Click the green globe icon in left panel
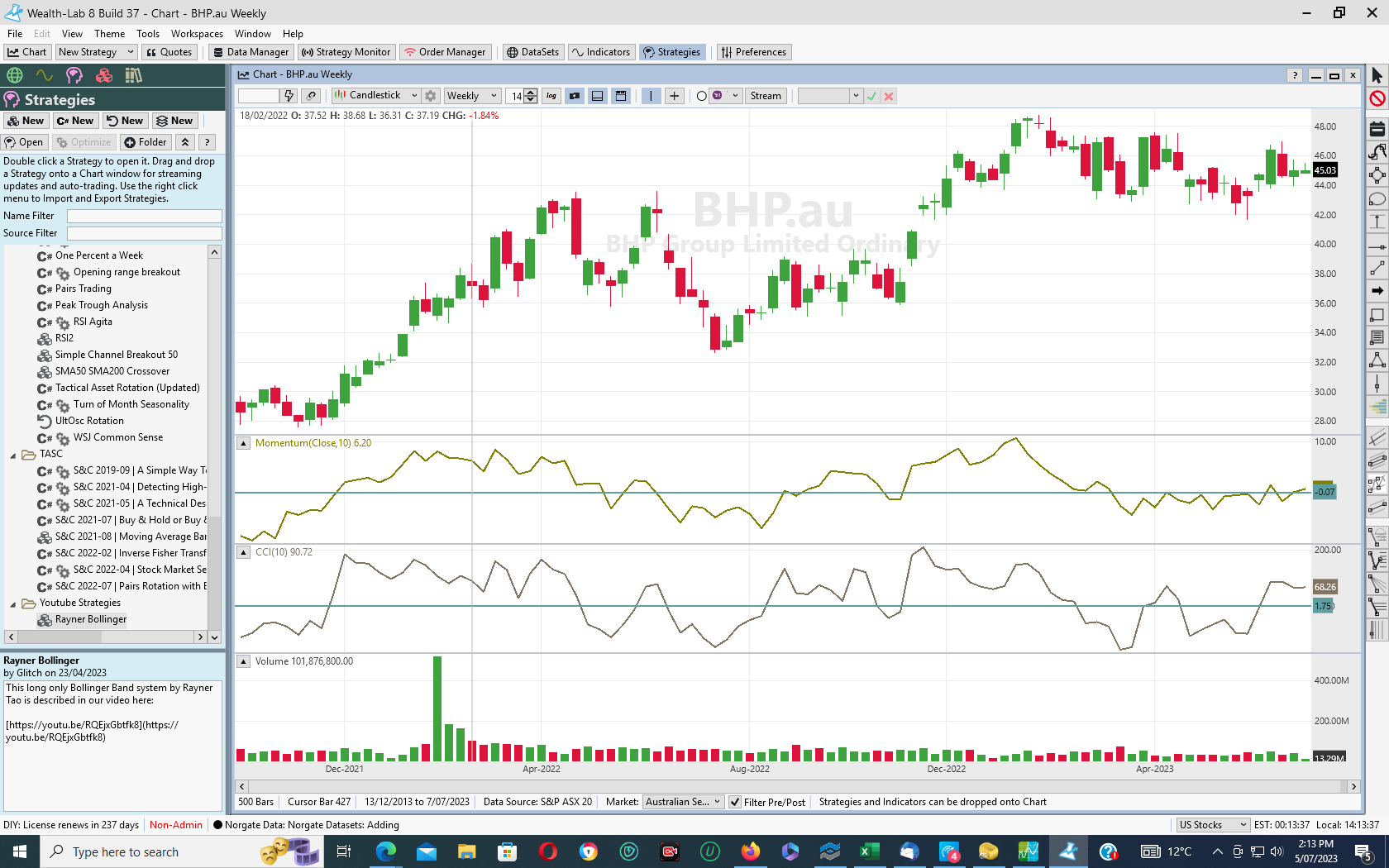1389x868 pixels. [x=15, y=76]
